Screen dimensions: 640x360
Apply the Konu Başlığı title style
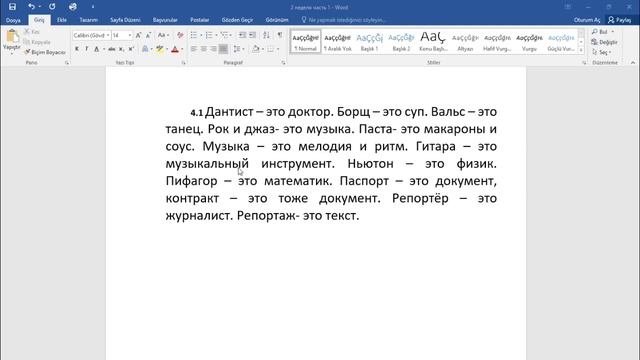[433, 42]
